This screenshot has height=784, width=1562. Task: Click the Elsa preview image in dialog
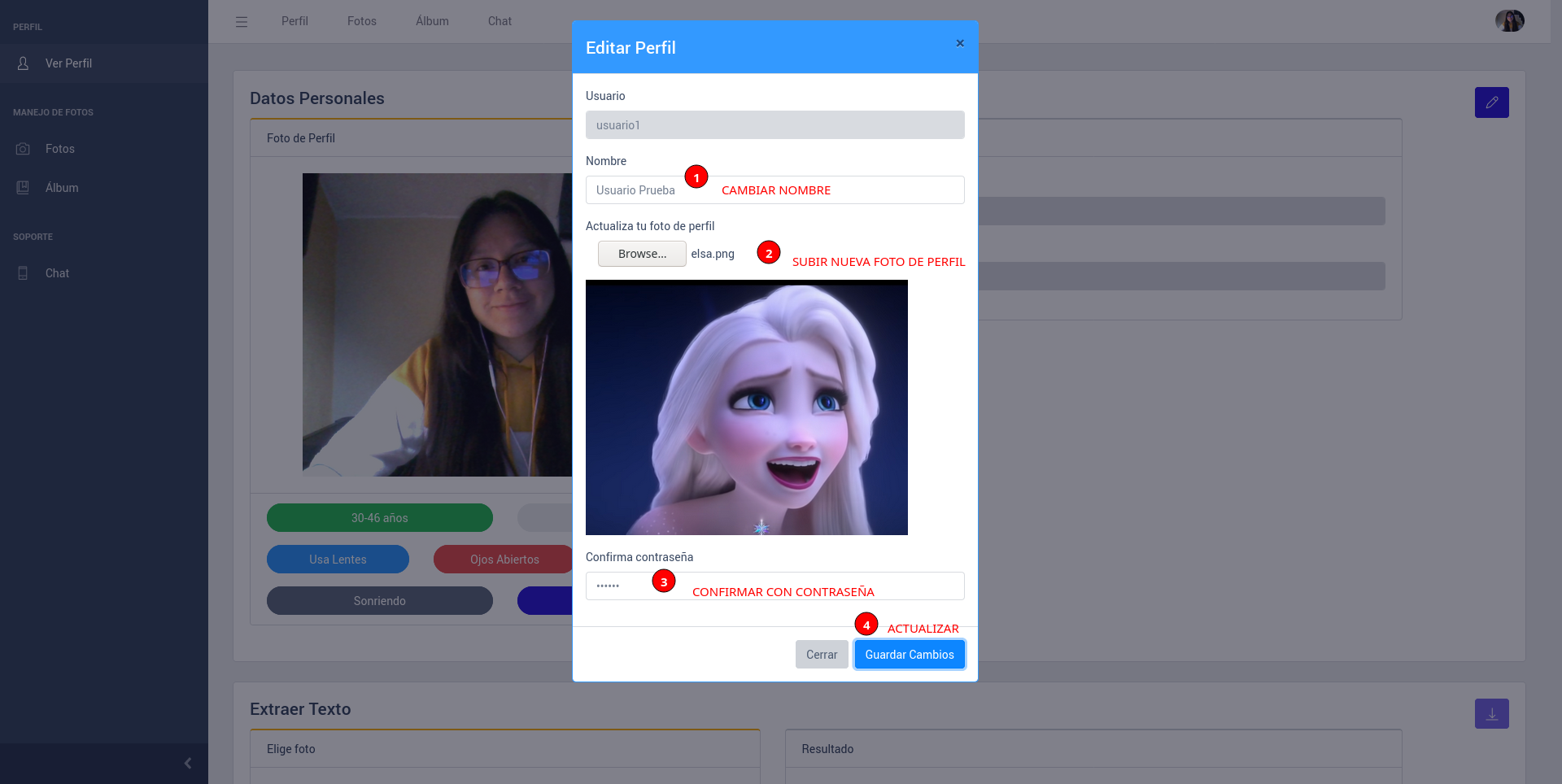click(747, 407)
